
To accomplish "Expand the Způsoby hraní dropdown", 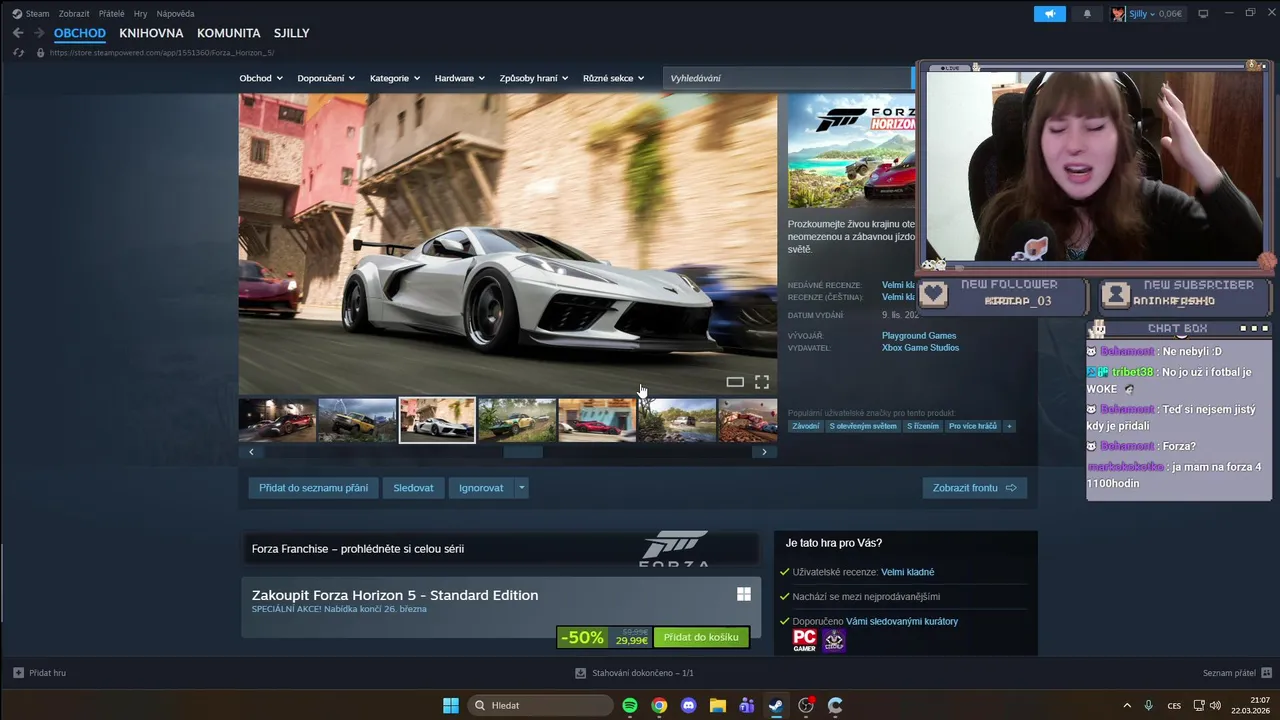I will pyautogui.click(x=534, y=78).
